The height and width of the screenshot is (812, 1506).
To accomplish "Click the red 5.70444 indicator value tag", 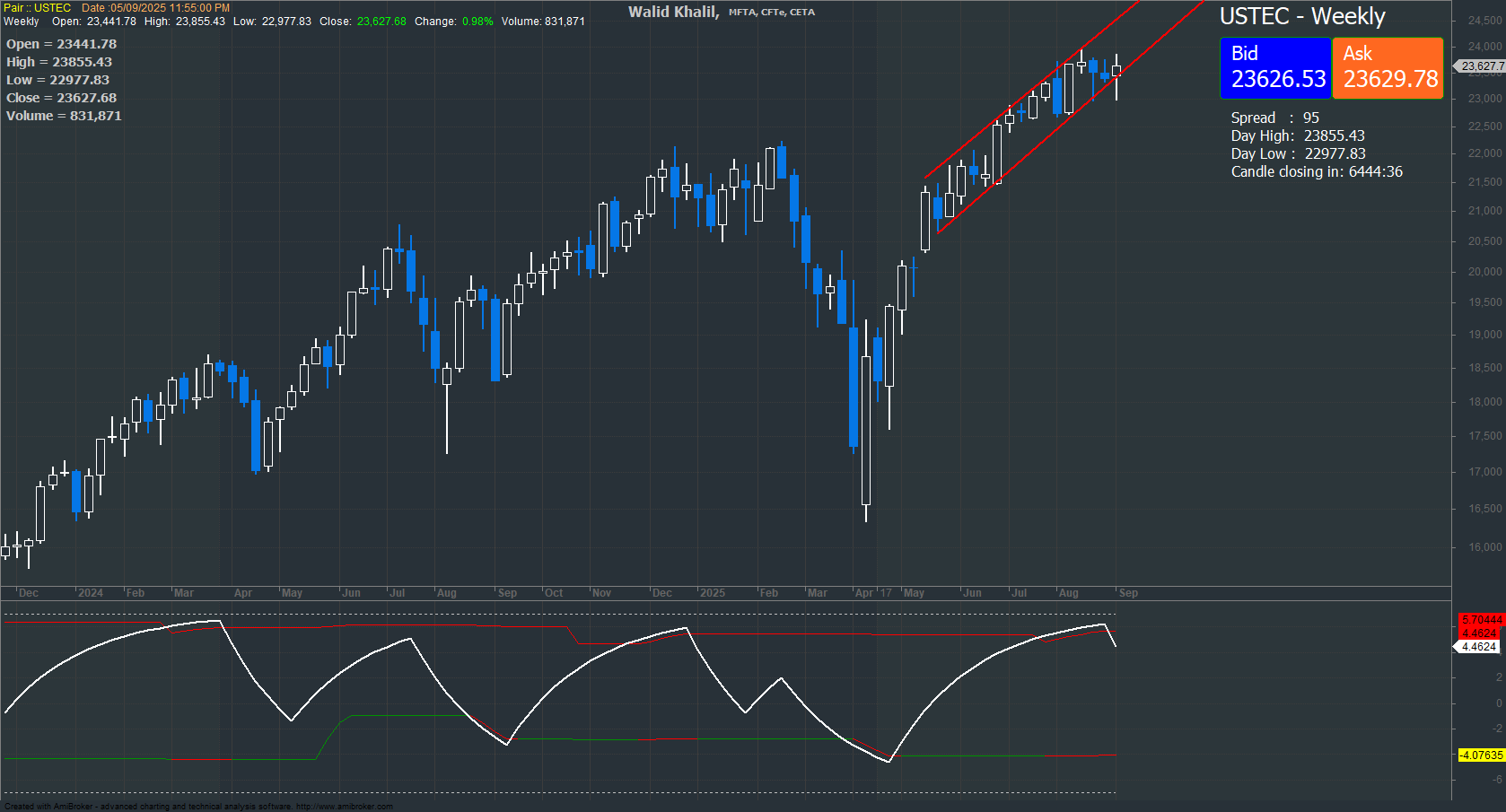I will pos(1481,619).
